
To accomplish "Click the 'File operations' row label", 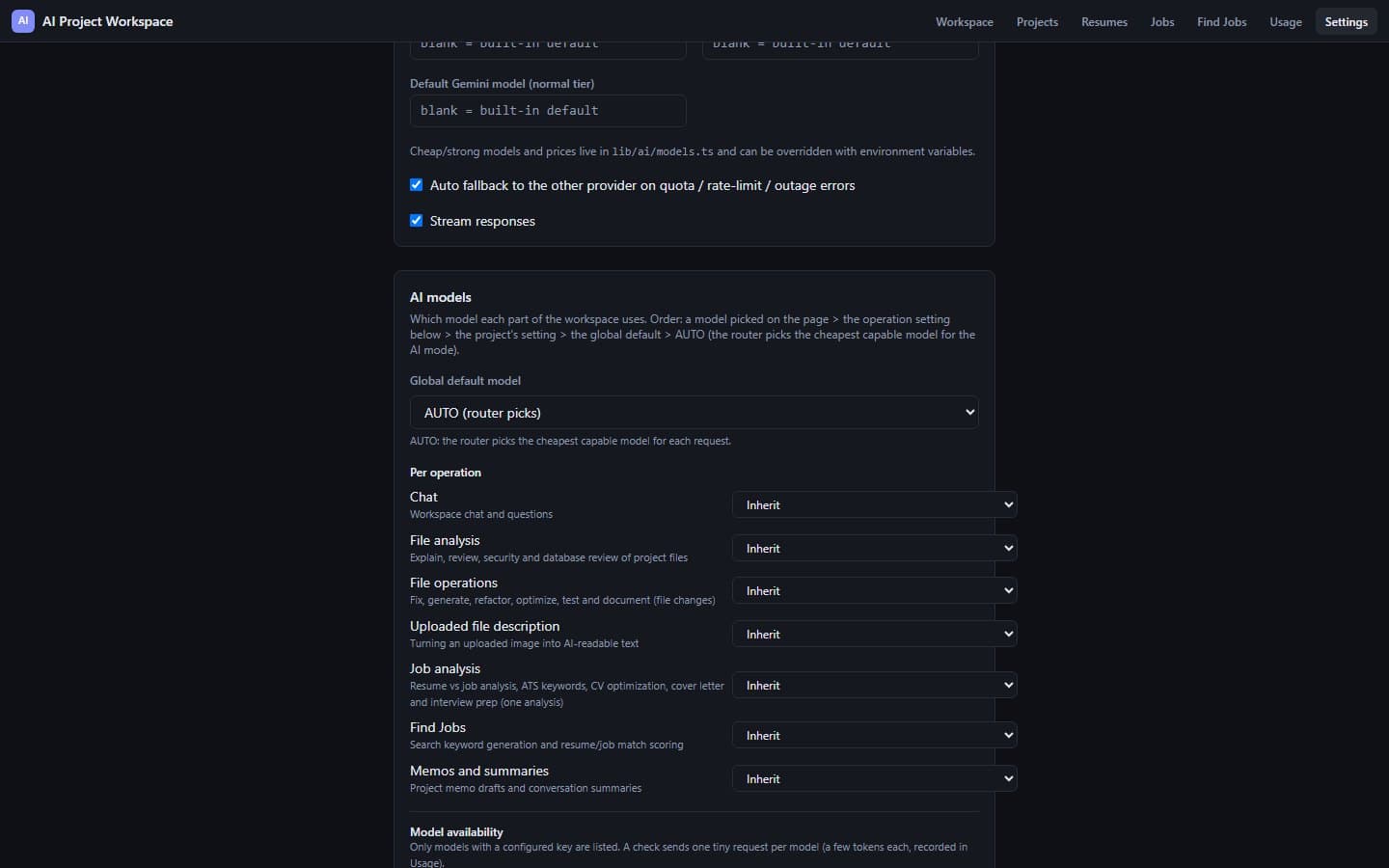I will tap(453, 583).
